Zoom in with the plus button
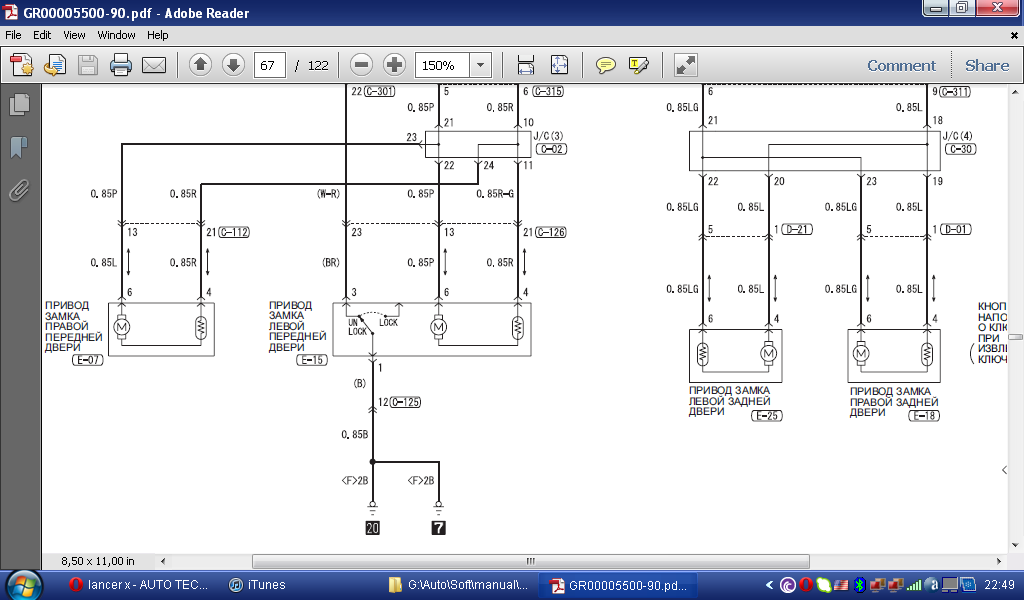The height and width of the screenshot is (600, 1024). (394, 65)
